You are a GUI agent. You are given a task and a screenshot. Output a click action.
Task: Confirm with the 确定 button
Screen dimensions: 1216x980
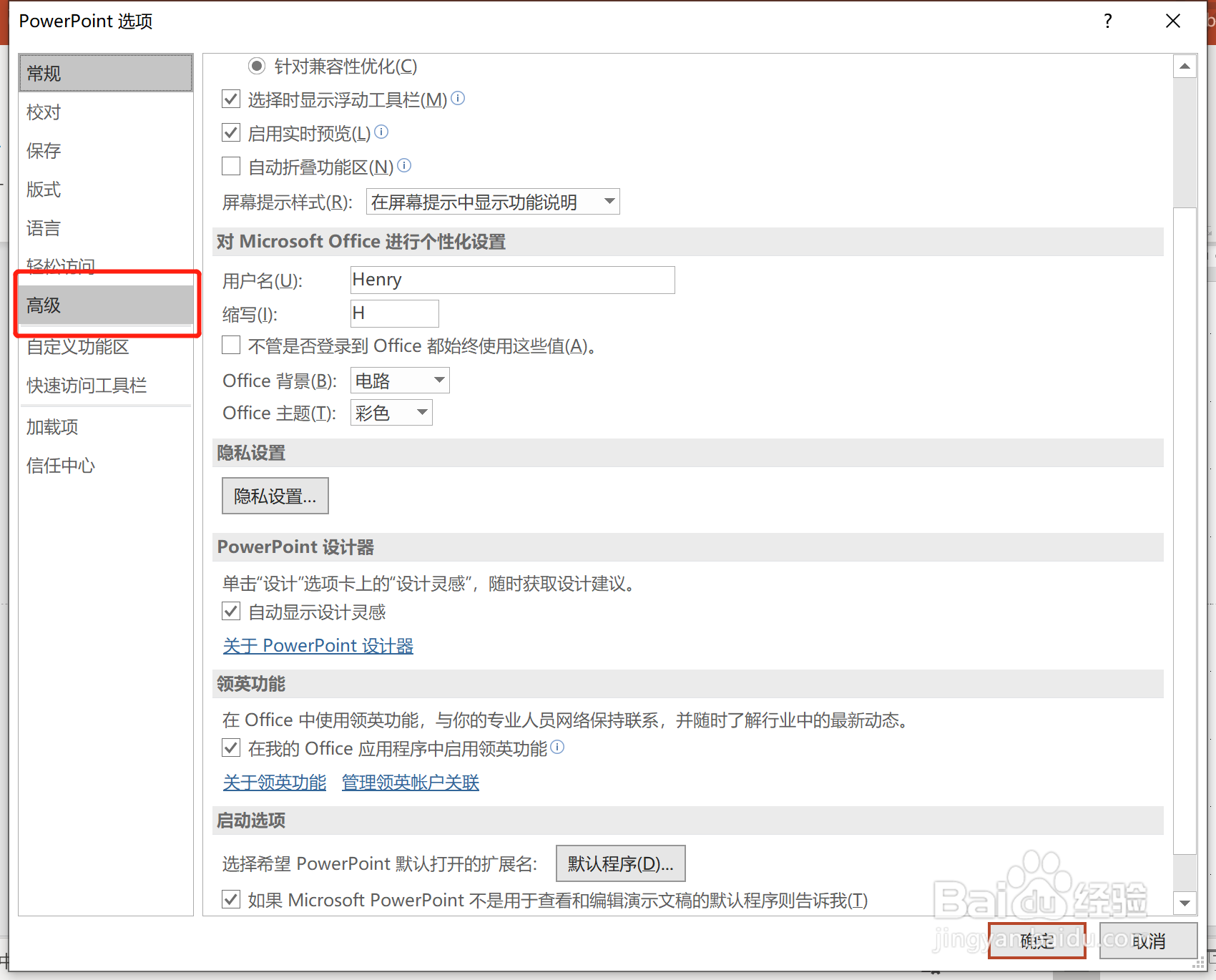1037,941
